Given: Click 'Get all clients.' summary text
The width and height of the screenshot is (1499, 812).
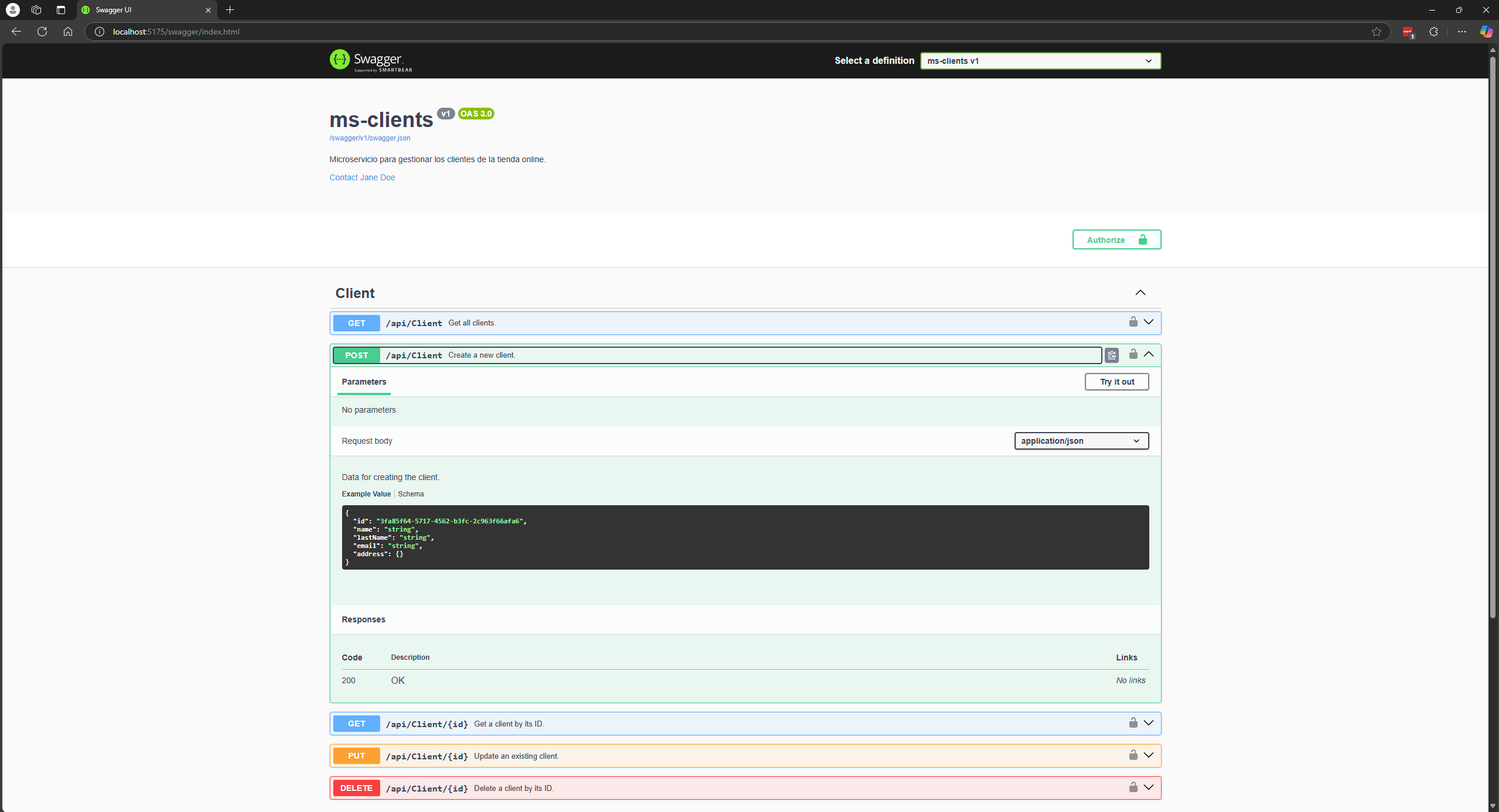Looking at the screenshot, I should click(472, 323).
